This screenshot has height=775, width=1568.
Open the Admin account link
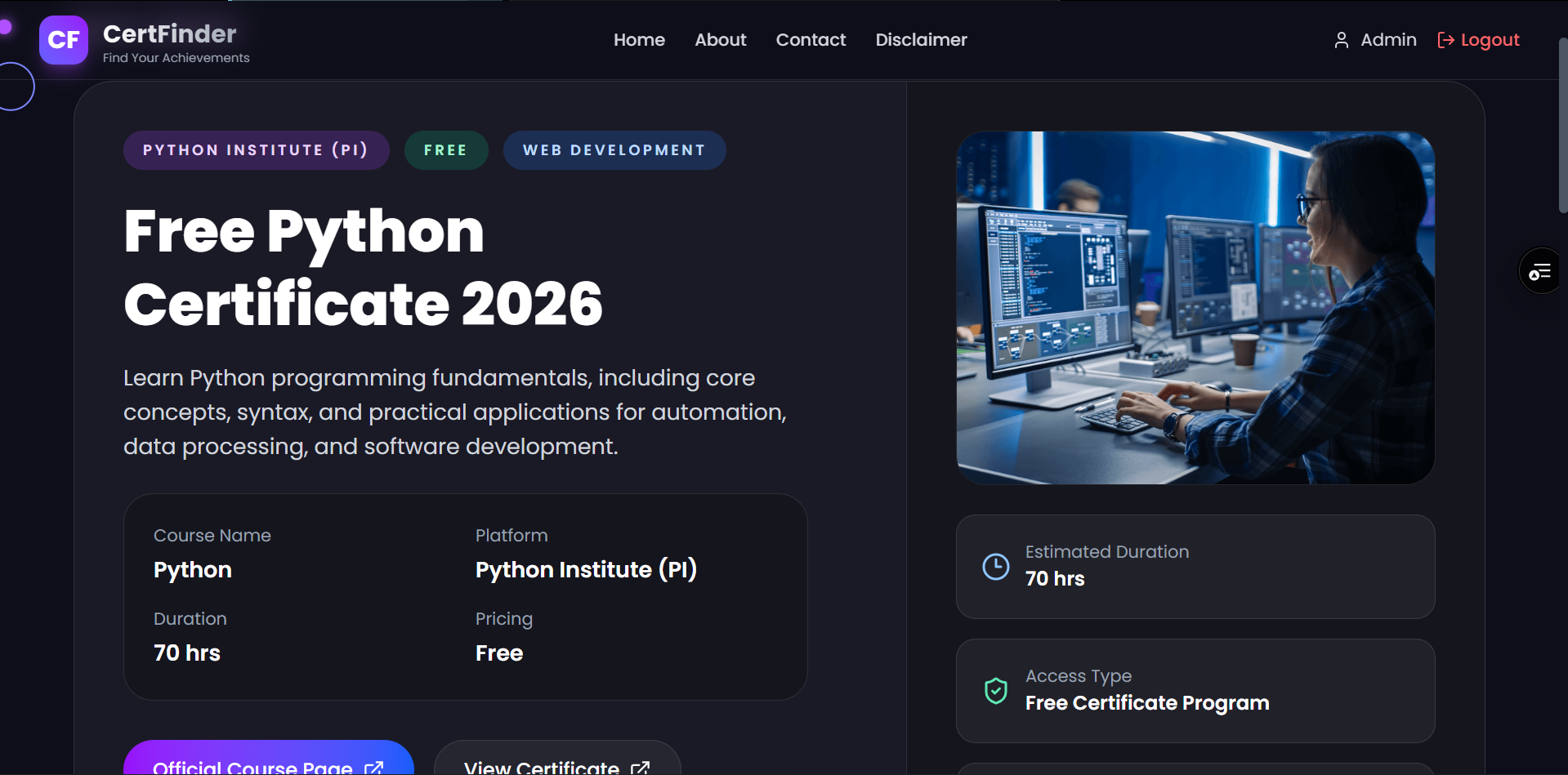click(x=1375, y=40)
